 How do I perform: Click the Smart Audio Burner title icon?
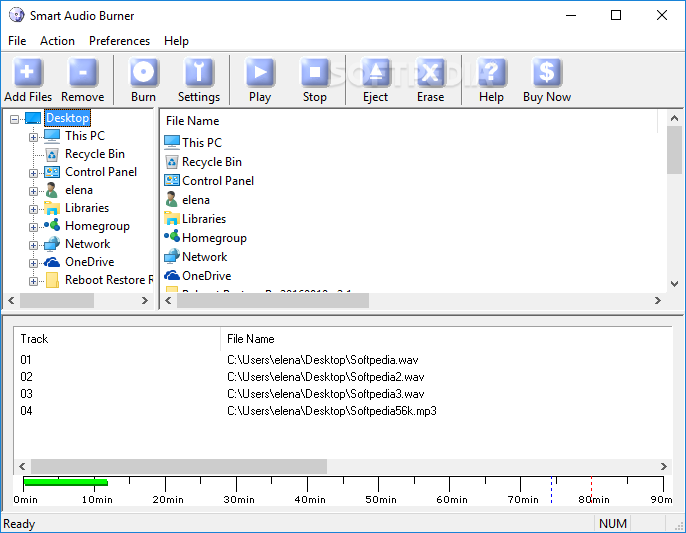point(17,15)
